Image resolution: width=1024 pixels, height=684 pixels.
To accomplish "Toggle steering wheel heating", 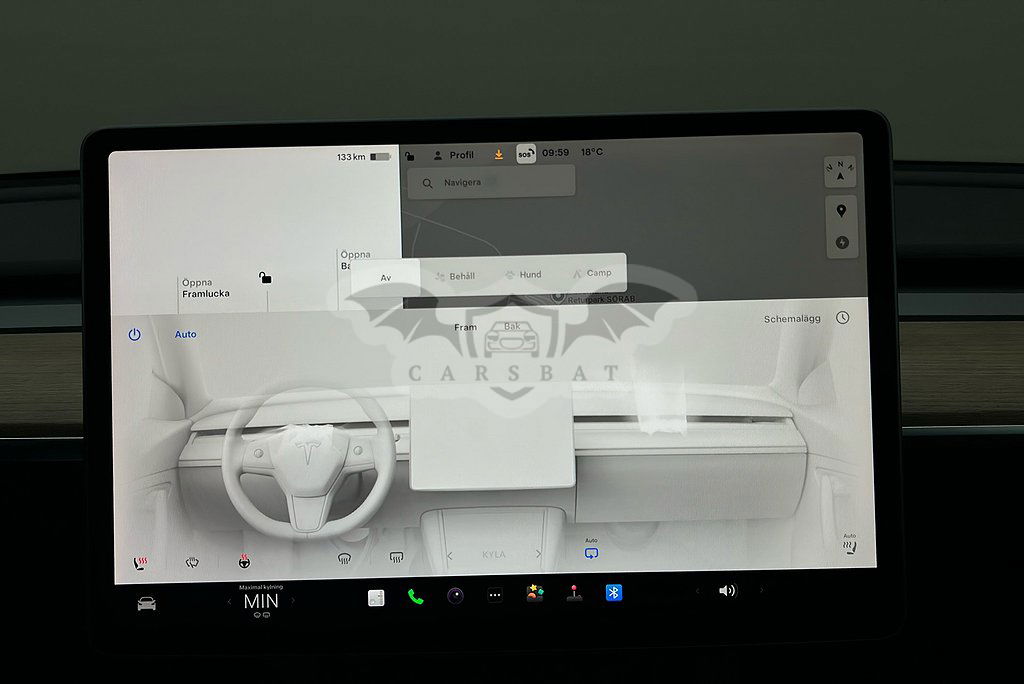I will coord(244,561).
